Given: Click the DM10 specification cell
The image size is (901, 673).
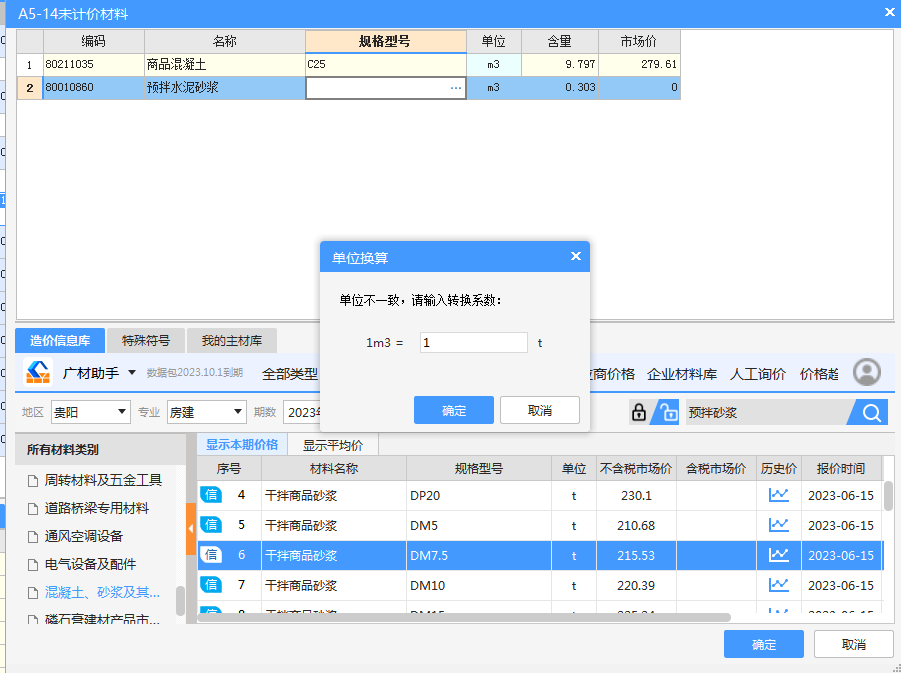Looking at the screenshot, I should 479,585.
